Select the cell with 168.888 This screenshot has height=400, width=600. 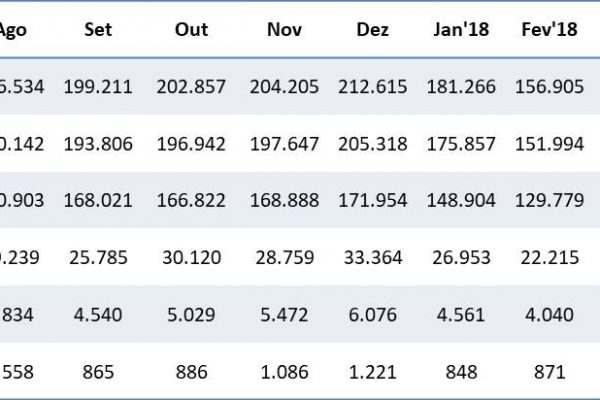(284, 200)
